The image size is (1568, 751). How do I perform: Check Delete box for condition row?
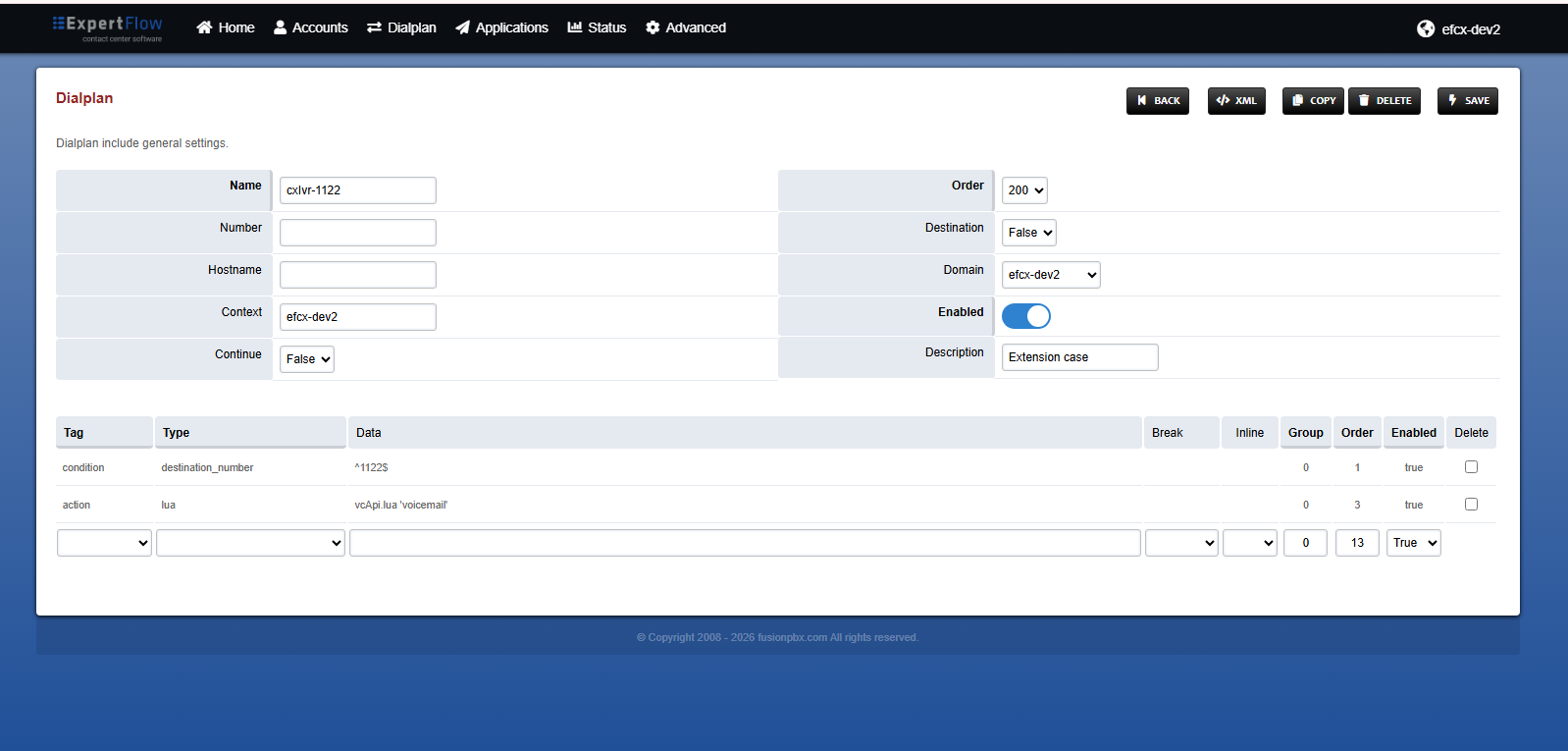click(x=1471, y=467)
